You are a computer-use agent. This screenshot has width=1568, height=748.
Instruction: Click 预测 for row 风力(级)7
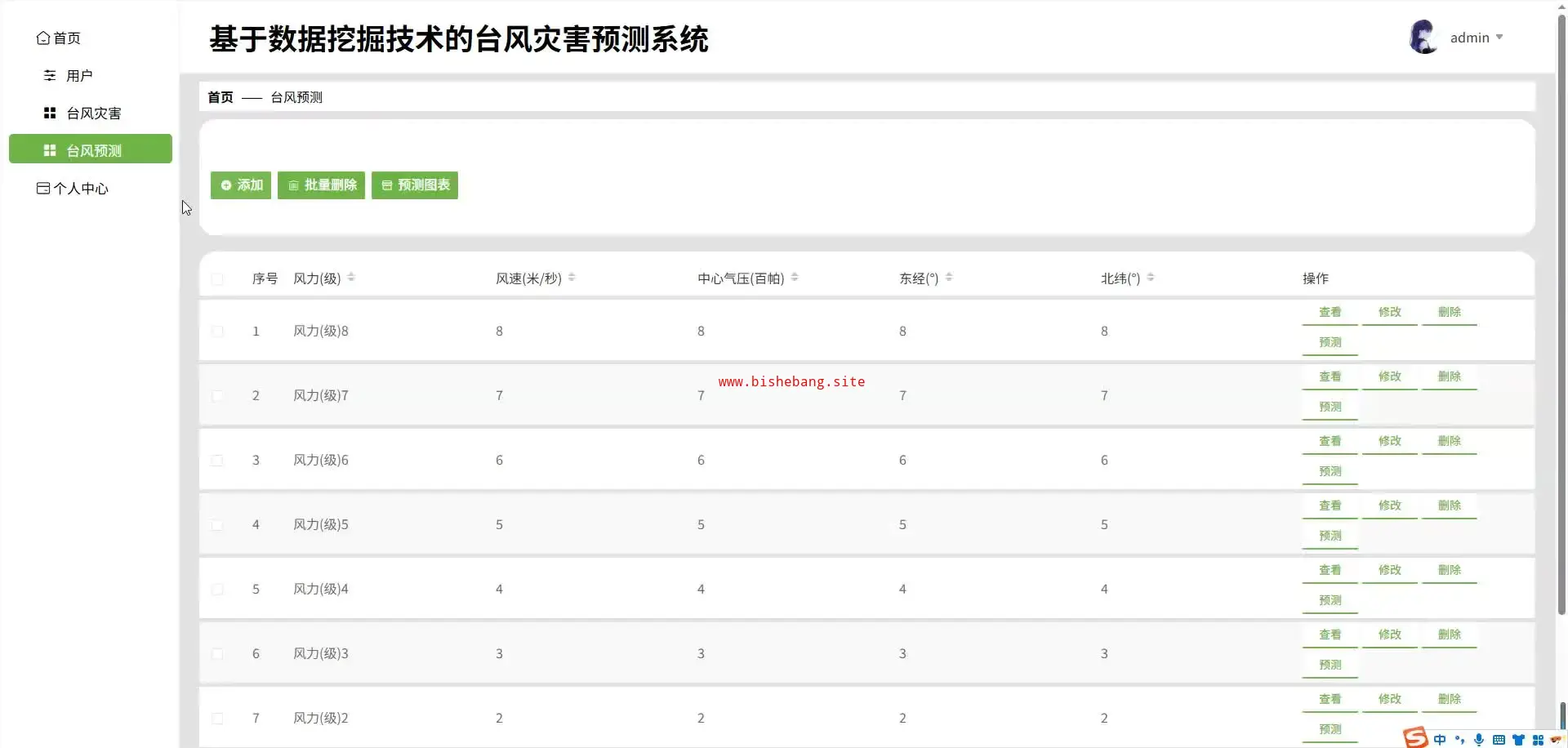coord(1330,407)
